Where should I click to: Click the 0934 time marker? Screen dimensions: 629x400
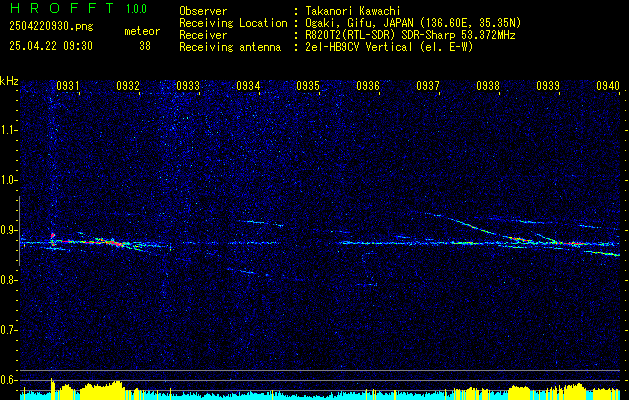coord(248,86)
